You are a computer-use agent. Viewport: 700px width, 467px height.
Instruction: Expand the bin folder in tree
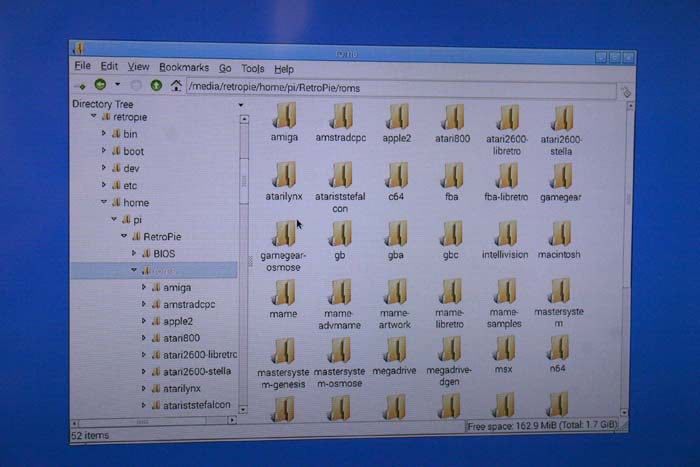click(103, 133)
